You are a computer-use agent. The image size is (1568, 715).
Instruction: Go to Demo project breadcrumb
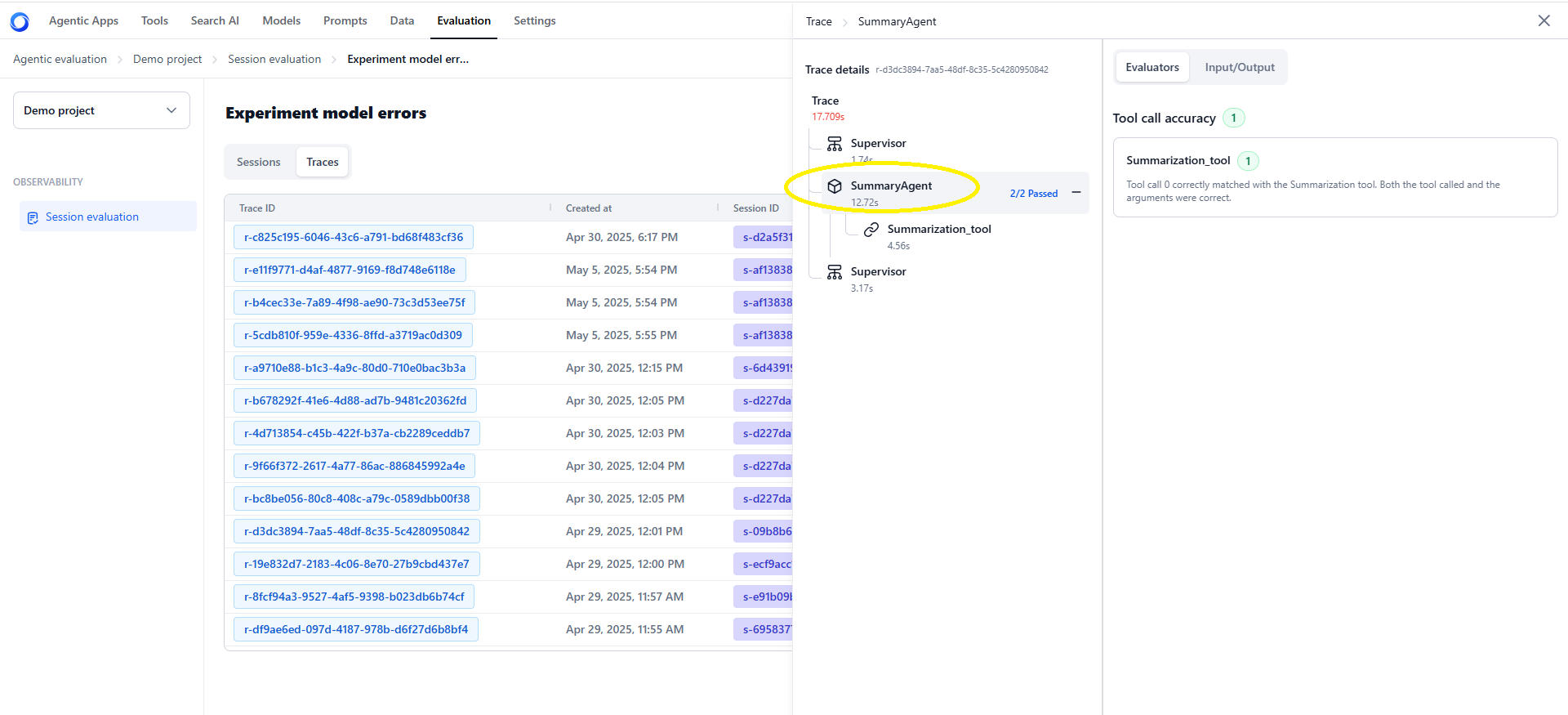167,59
